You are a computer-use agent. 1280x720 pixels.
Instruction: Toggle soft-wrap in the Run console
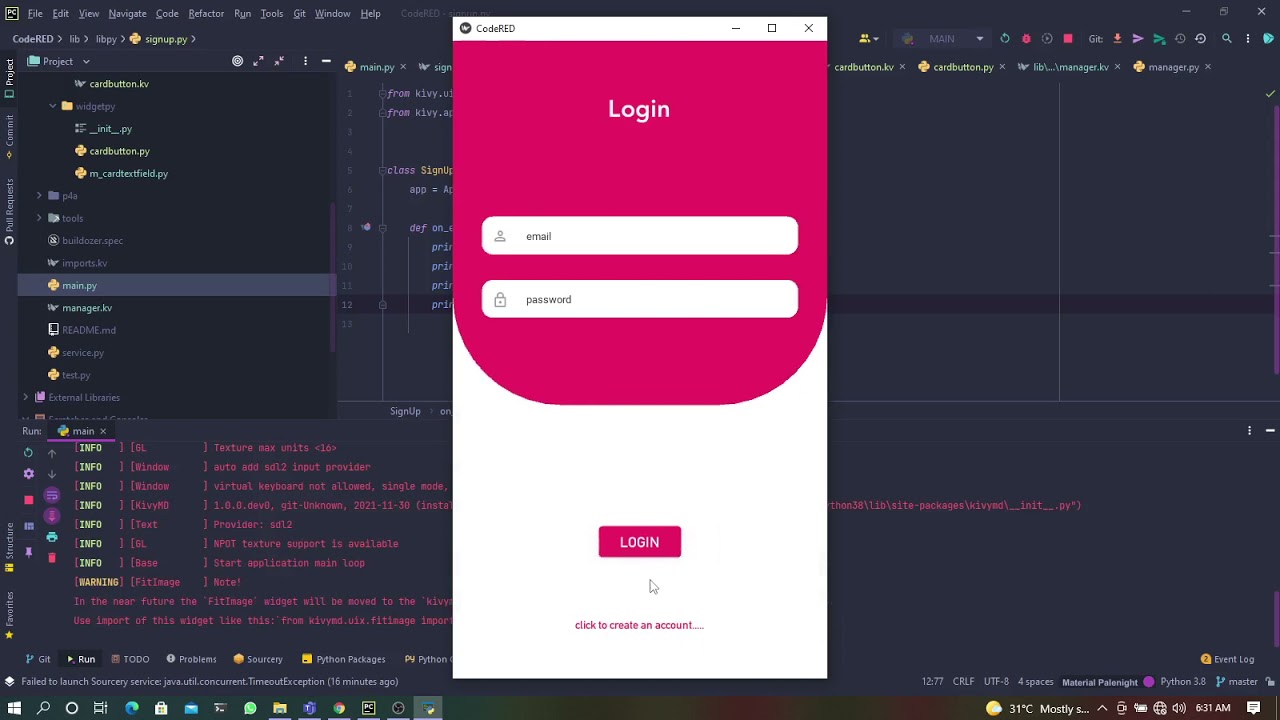click(52, 495)
